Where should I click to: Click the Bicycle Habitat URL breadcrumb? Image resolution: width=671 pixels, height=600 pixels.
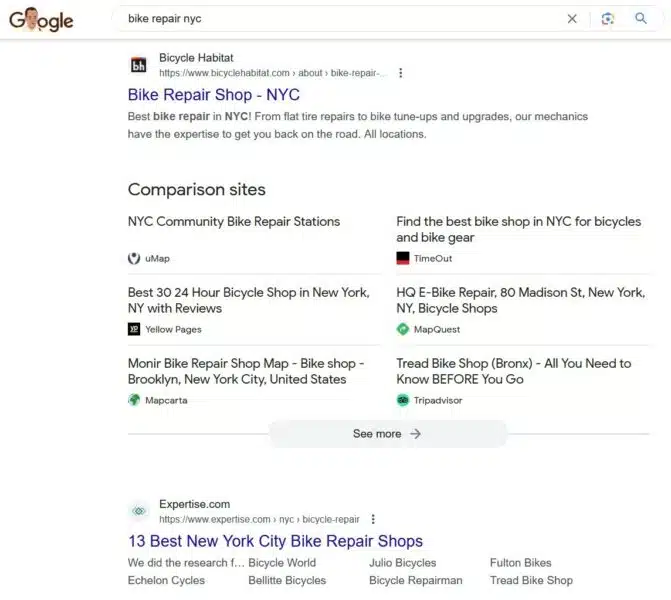point(271,73)
